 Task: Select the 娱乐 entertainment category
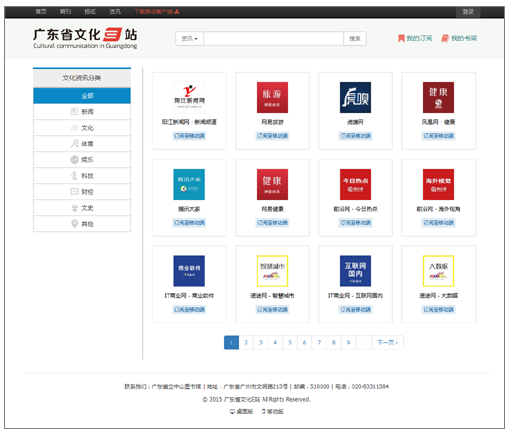(82, 160)
